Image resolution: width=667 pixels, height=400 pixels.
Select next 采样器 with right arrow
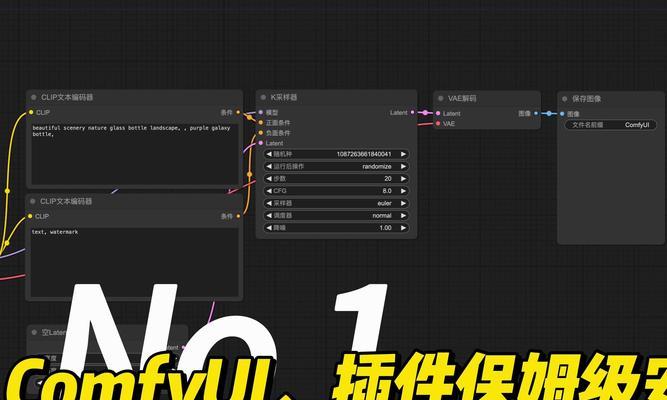(x=403, y=203)
